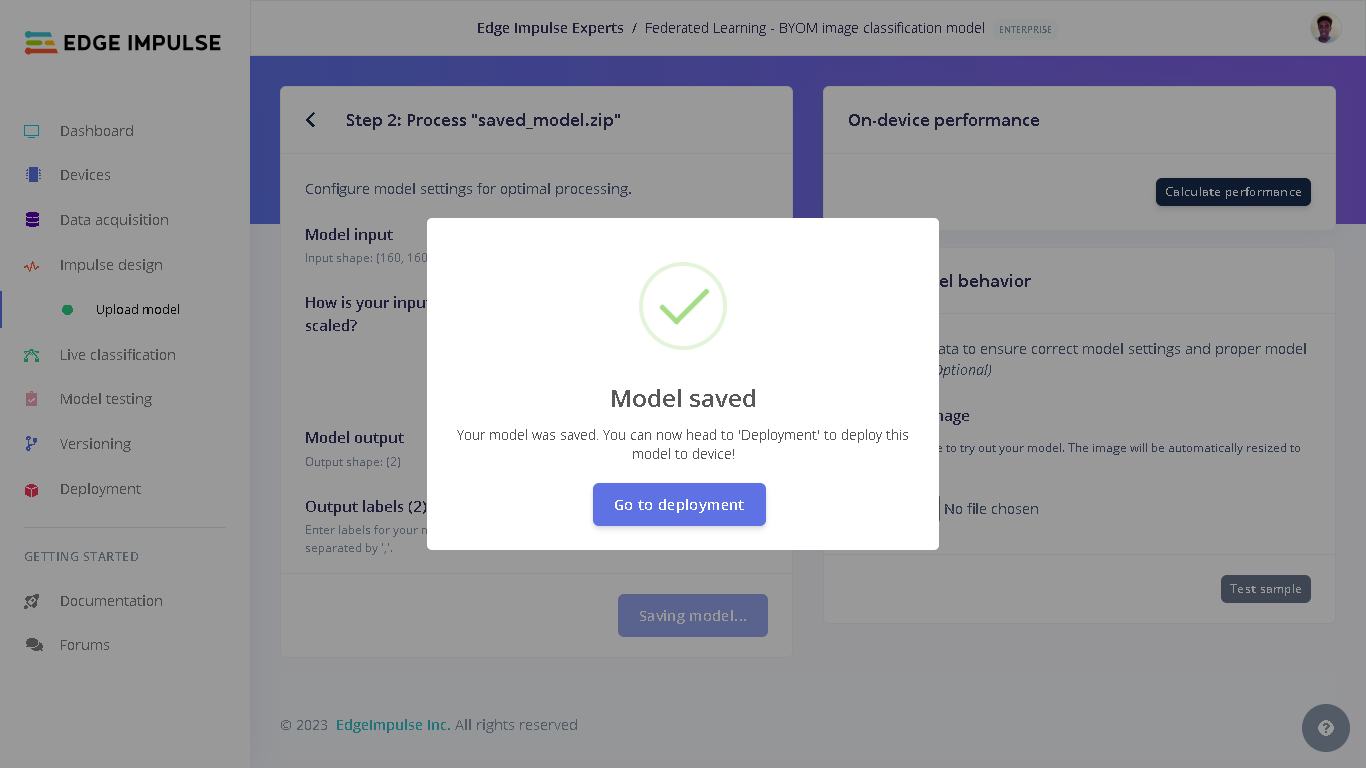Image resolution: width=1366 pixels, height=768 pixels.
Task: Click the Live classification icon
Action: coord(32,355)
